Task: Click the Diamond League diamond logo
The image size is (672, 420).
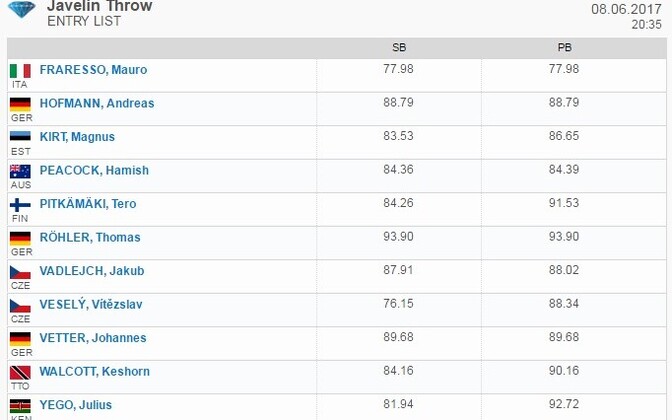Action: point(21,9)
